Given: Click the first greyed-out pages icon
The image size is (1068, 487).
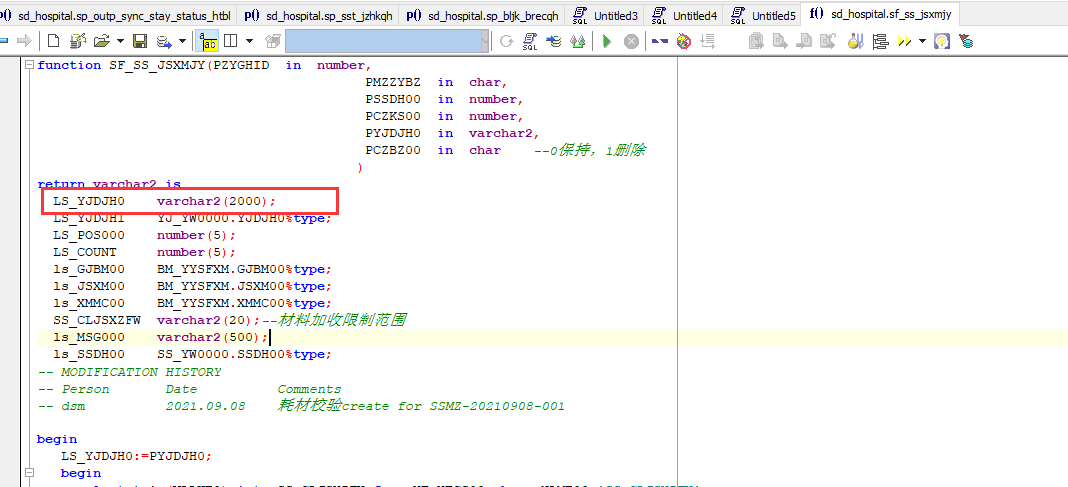Looking at the screenshot, I should click(755, 42).
